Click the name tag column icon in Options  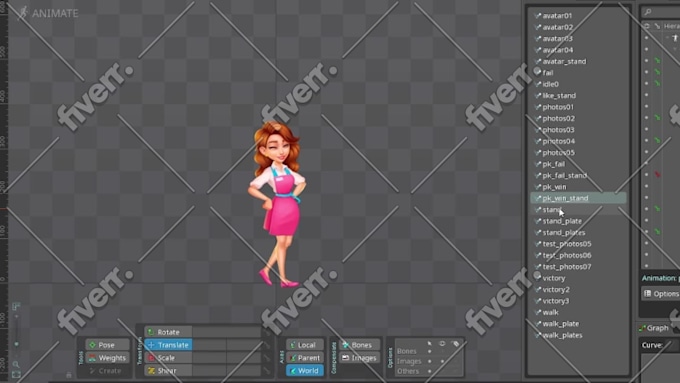(x=455, y=344)
